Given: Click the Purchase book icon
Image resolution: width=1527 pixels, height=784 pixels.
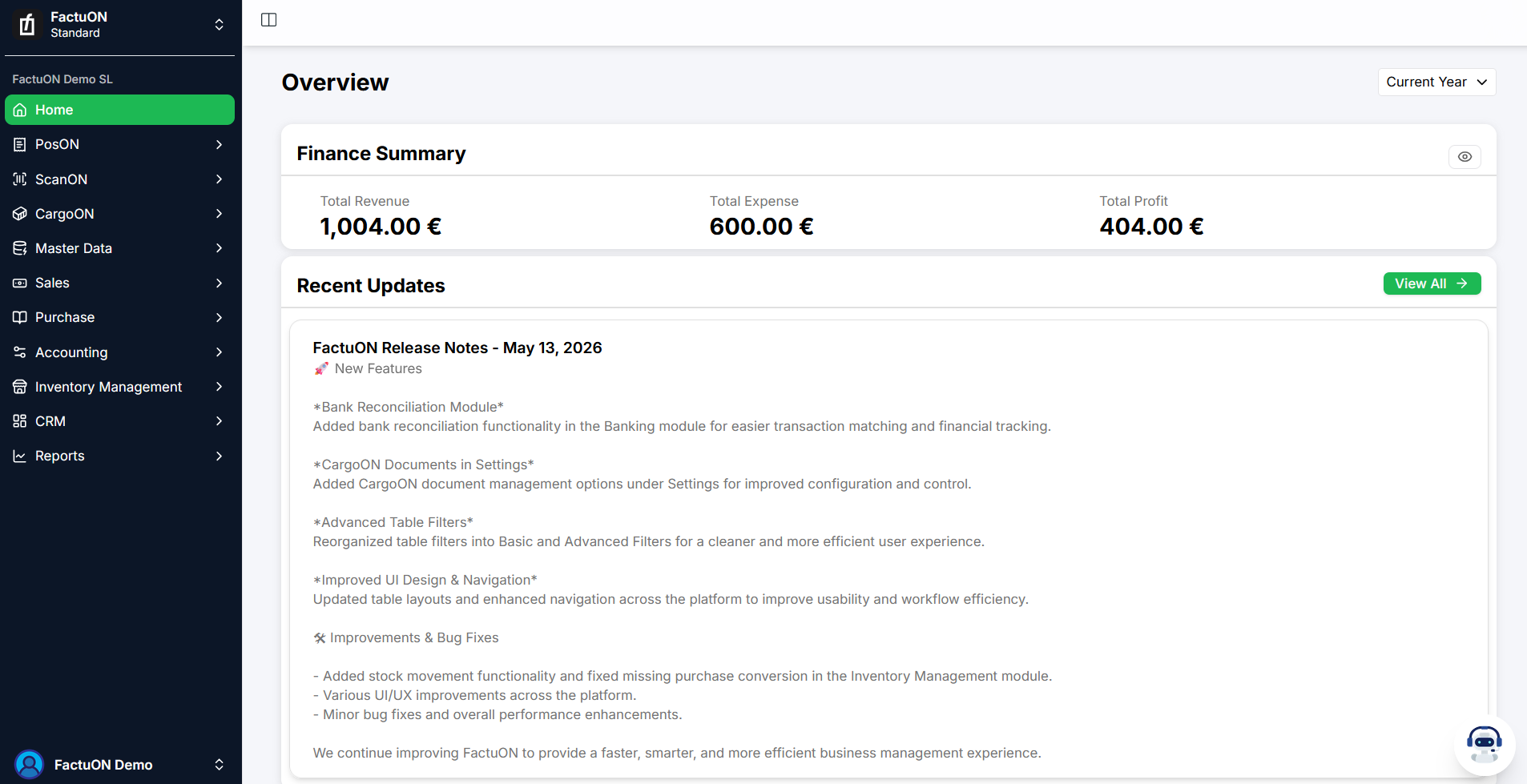Looking at the screenshot, I should tap(20, 317).
